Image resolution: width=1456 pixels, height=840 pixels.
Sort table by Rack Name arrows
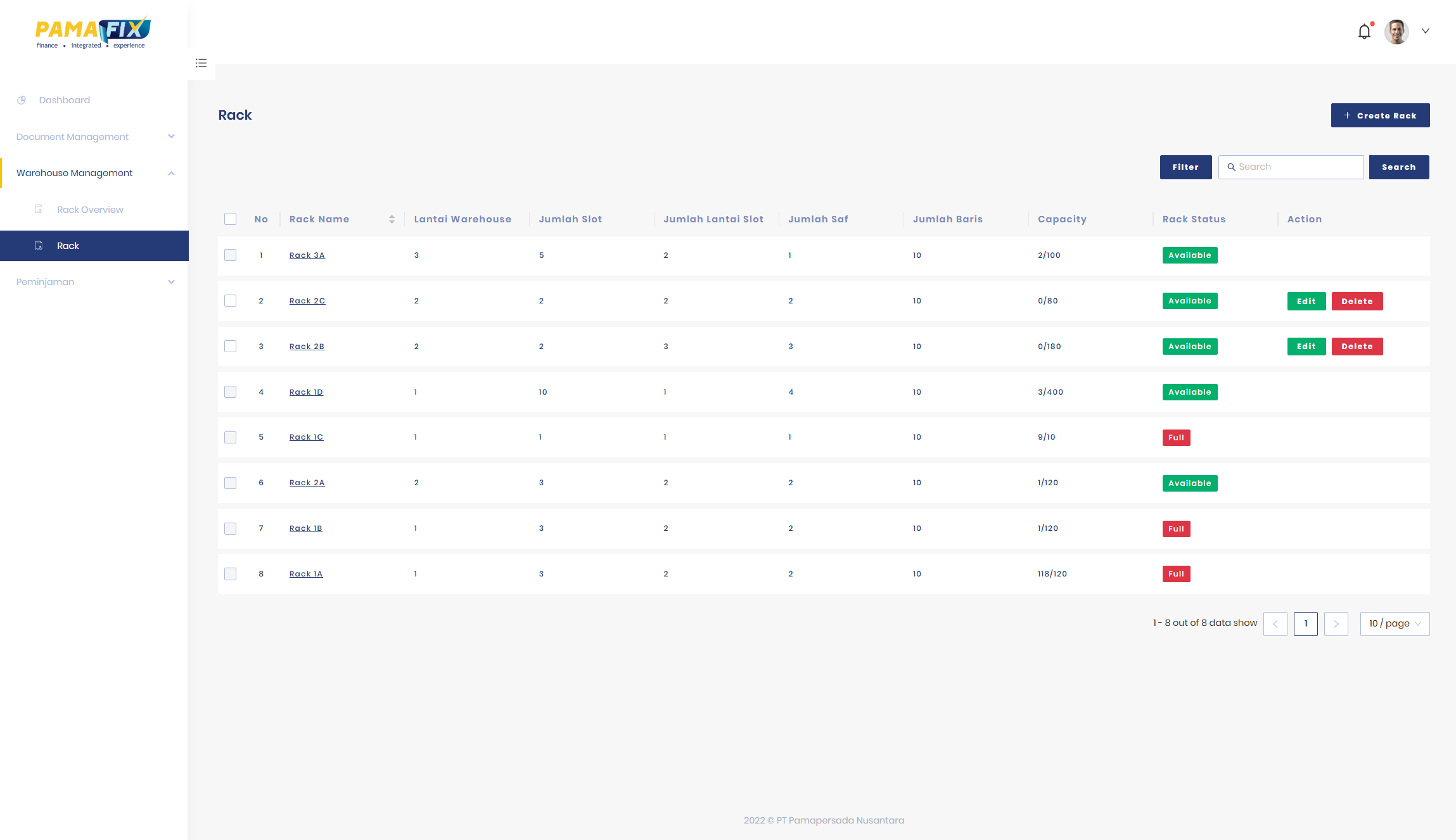pyautogui.click(x=392, y=219)
